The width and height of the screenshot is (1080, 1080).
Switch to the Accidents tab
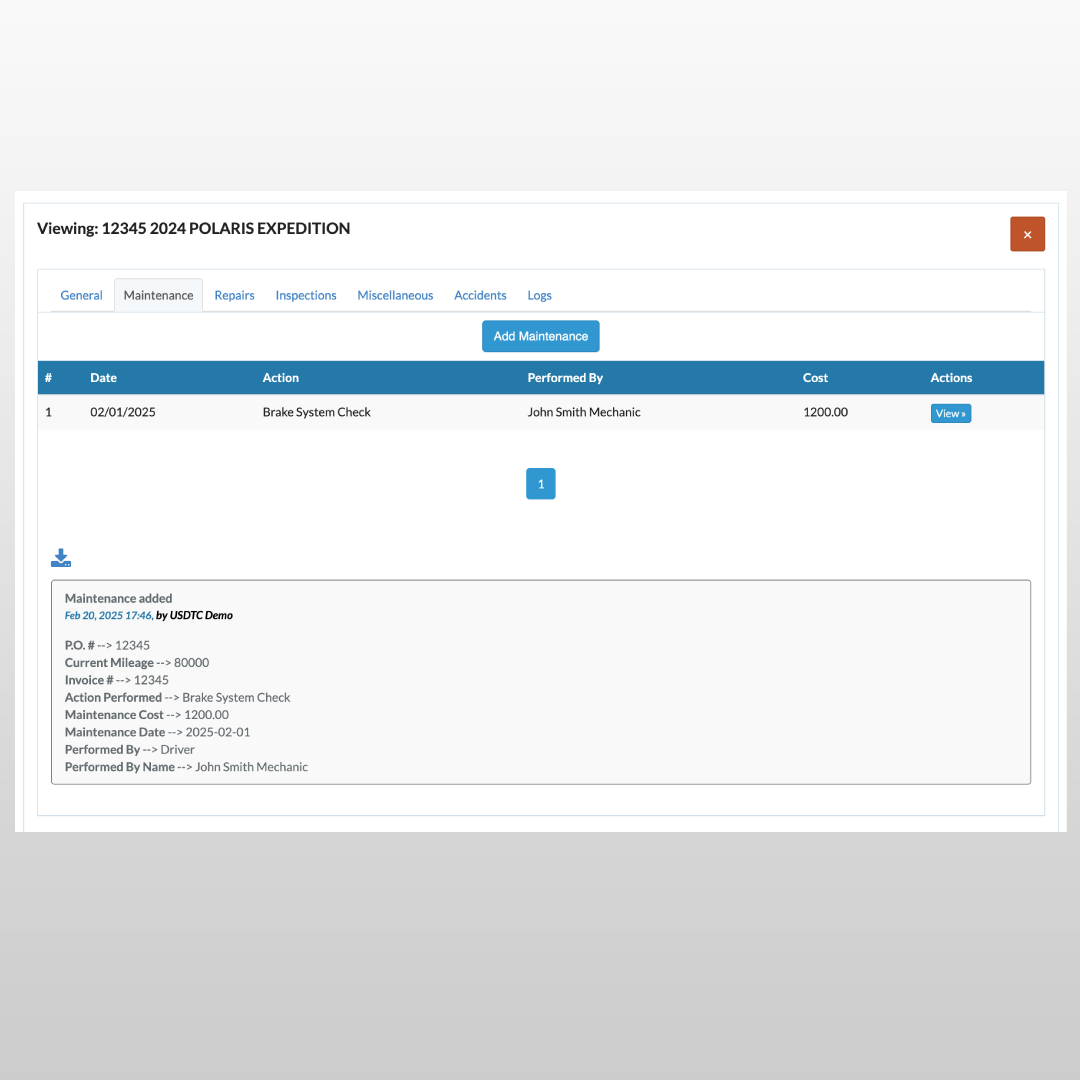click(x=480, y=295)
